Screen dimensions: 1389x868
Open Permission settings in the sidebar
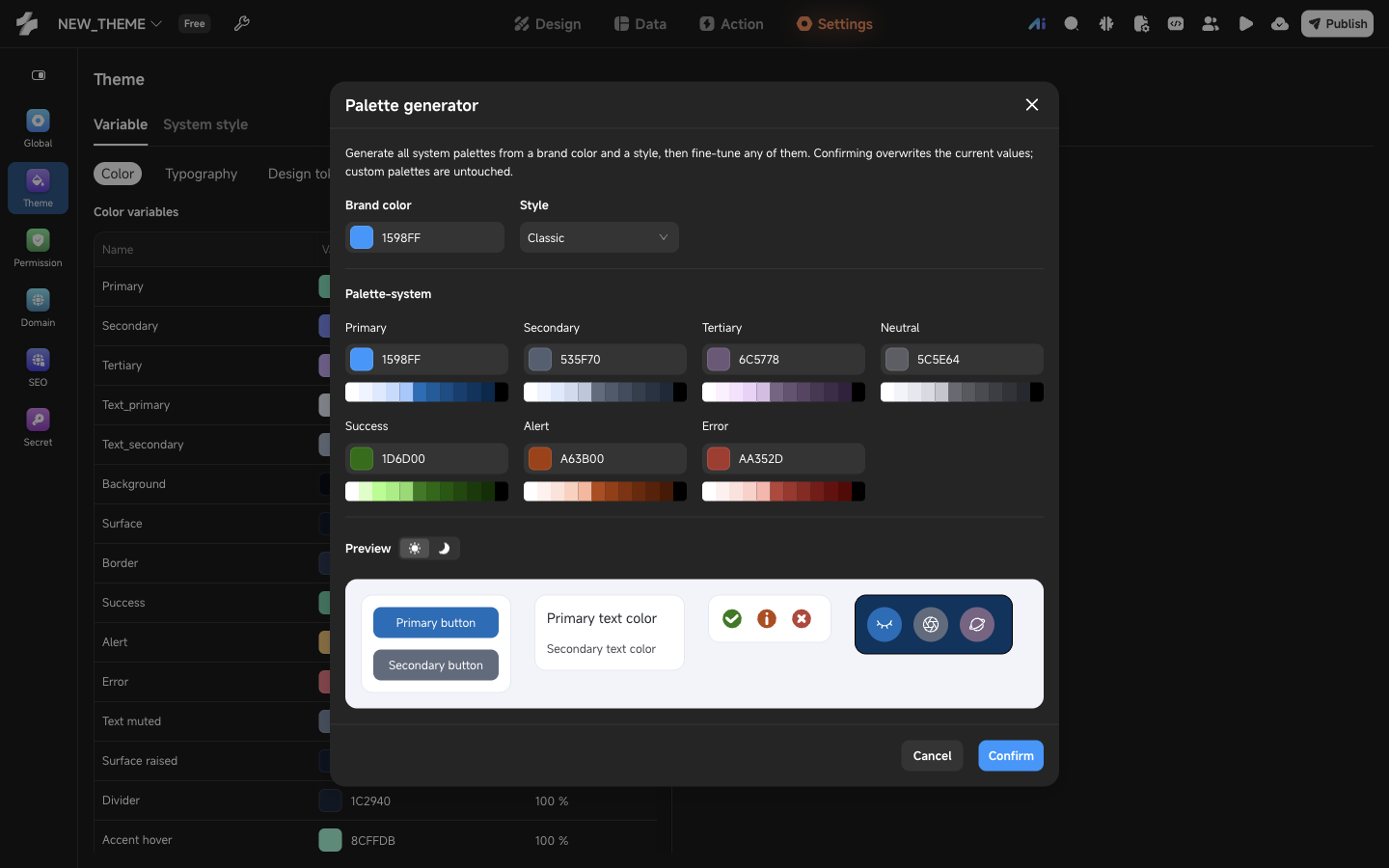point(38,248)
